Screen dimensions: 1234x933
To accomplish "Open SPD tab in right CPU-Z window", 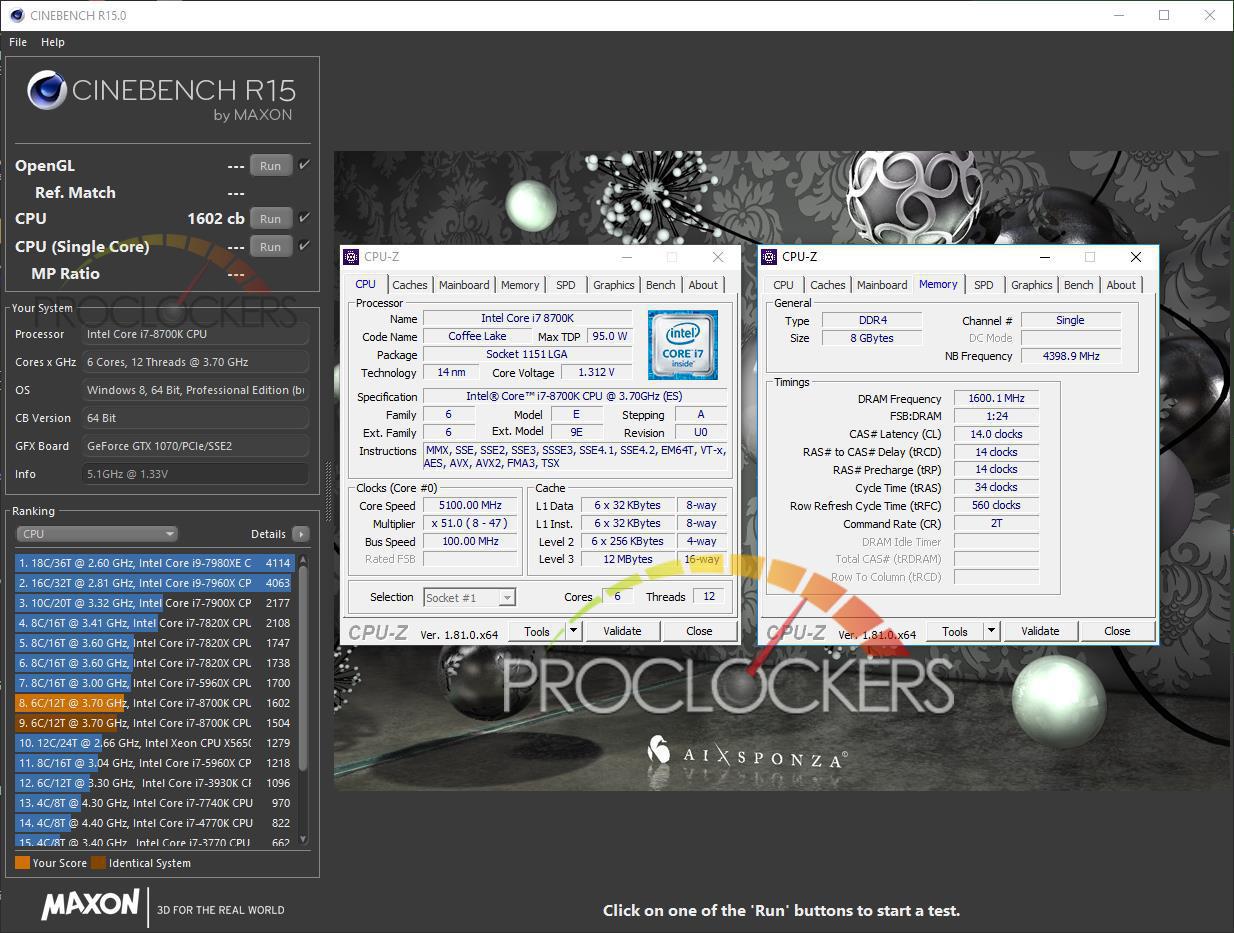I will tap(984, 285).
